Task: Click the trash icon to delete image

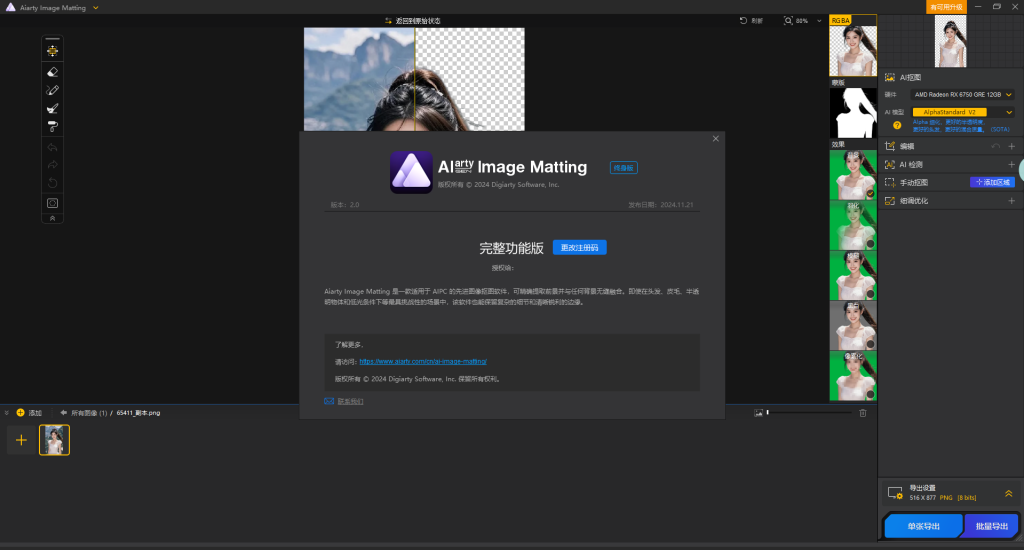Action: [863, 412]
